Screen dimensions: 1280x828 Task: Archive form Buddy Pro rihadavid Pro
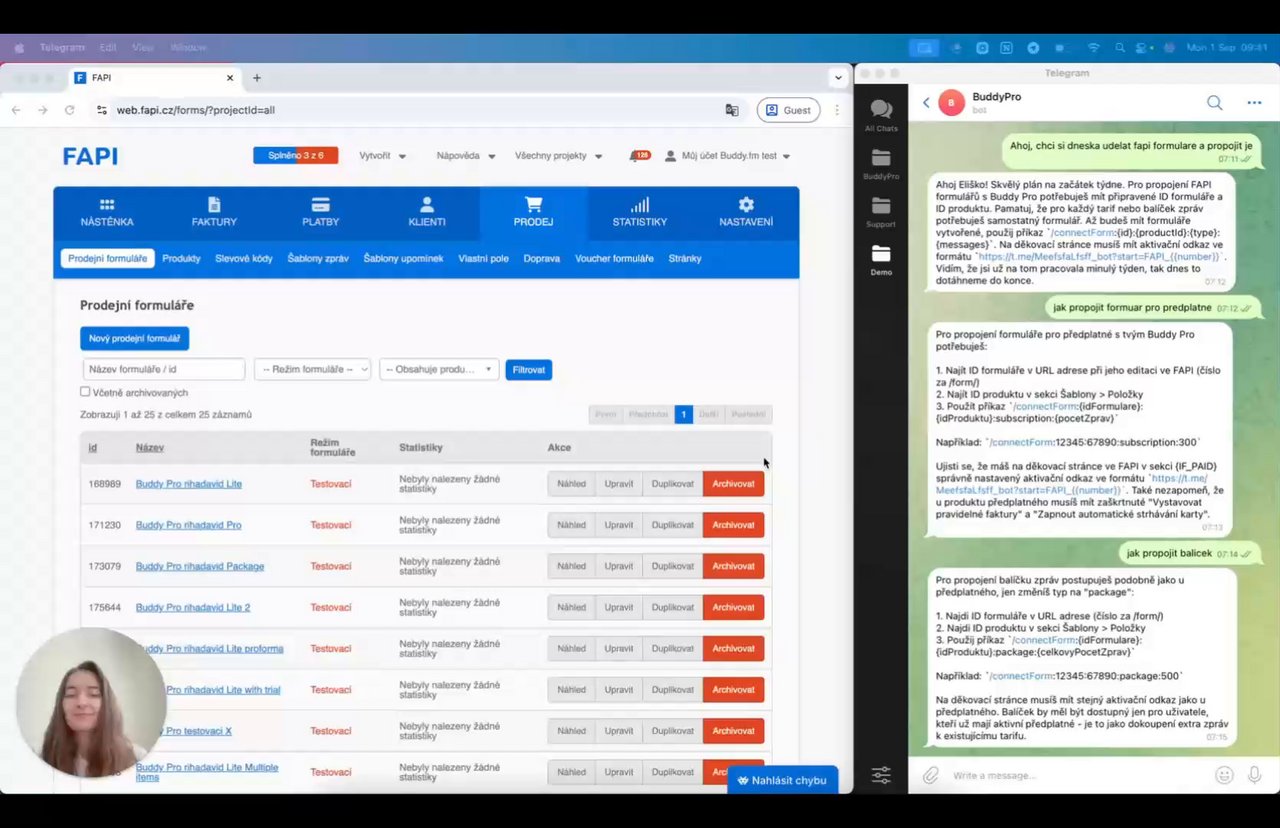point(733,525)
